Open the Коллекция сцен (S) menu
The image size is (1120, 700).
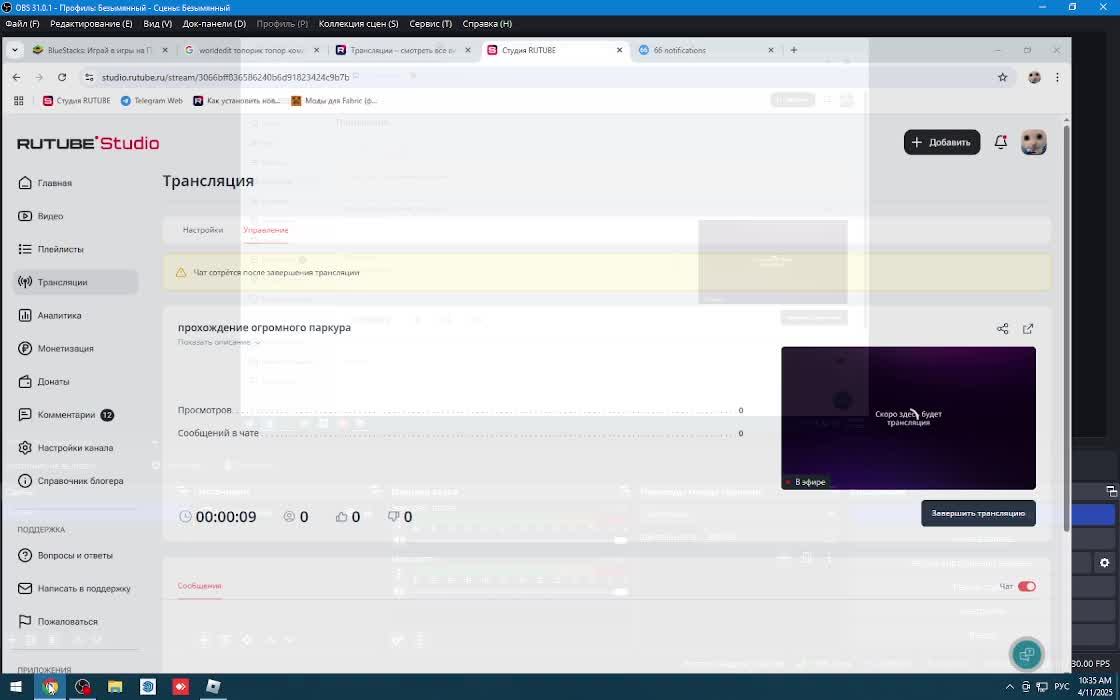359,24
